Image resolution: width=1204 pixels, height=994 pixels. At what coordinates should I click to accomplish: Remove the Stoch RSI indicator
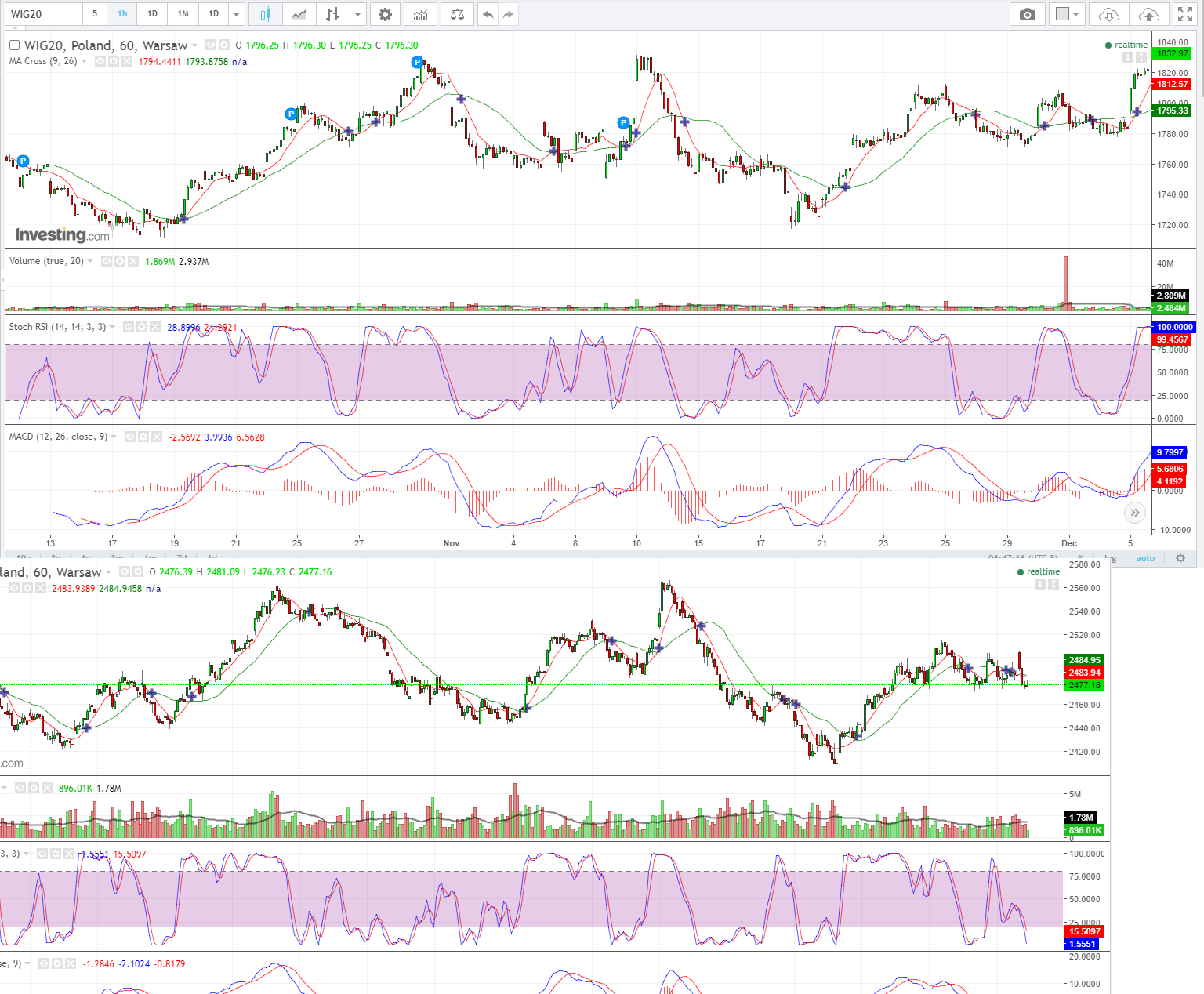155,327
